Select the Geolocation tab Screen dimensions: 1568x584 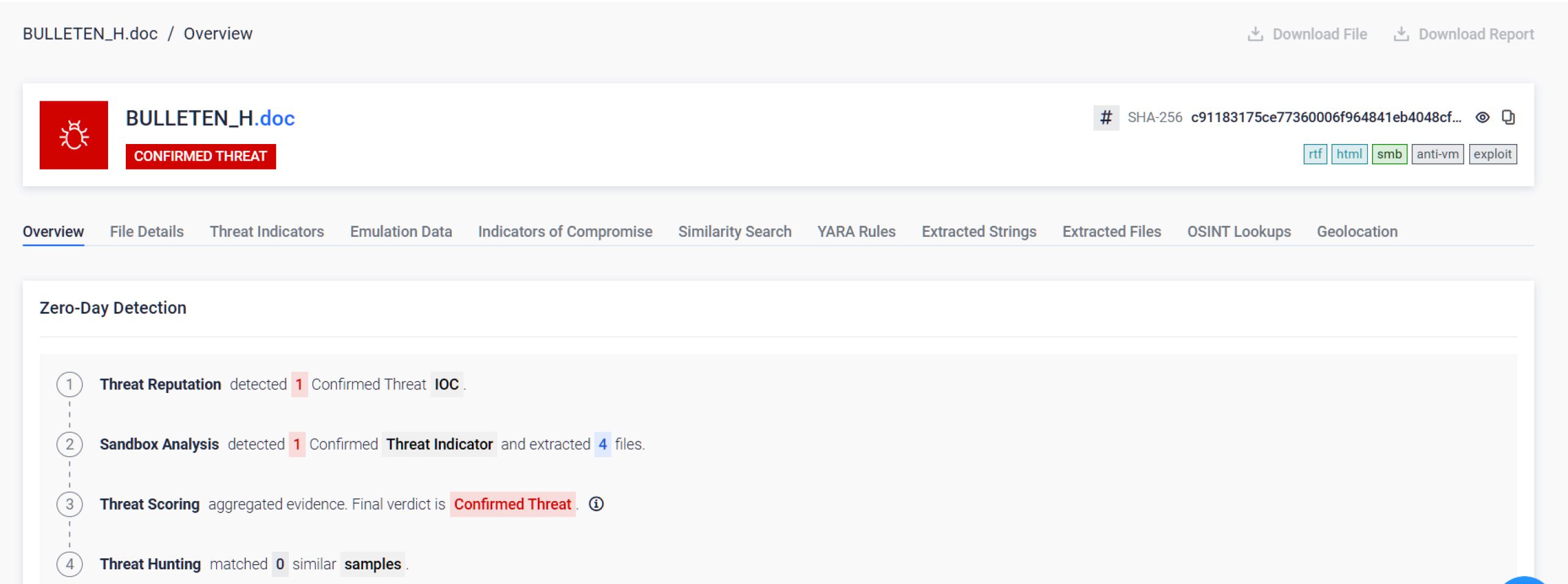click(x=1357, y=232)
